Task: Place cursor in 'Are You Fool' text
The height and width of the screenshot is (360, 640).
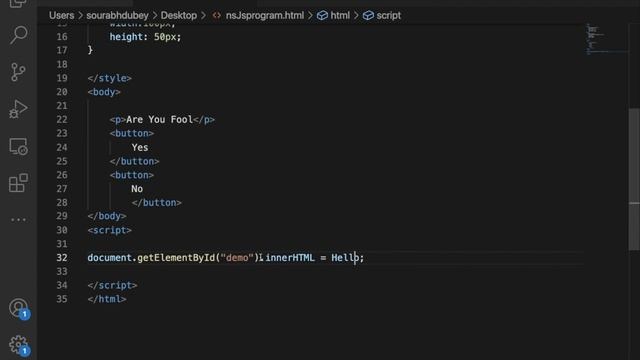Action: tap(159, 120)
